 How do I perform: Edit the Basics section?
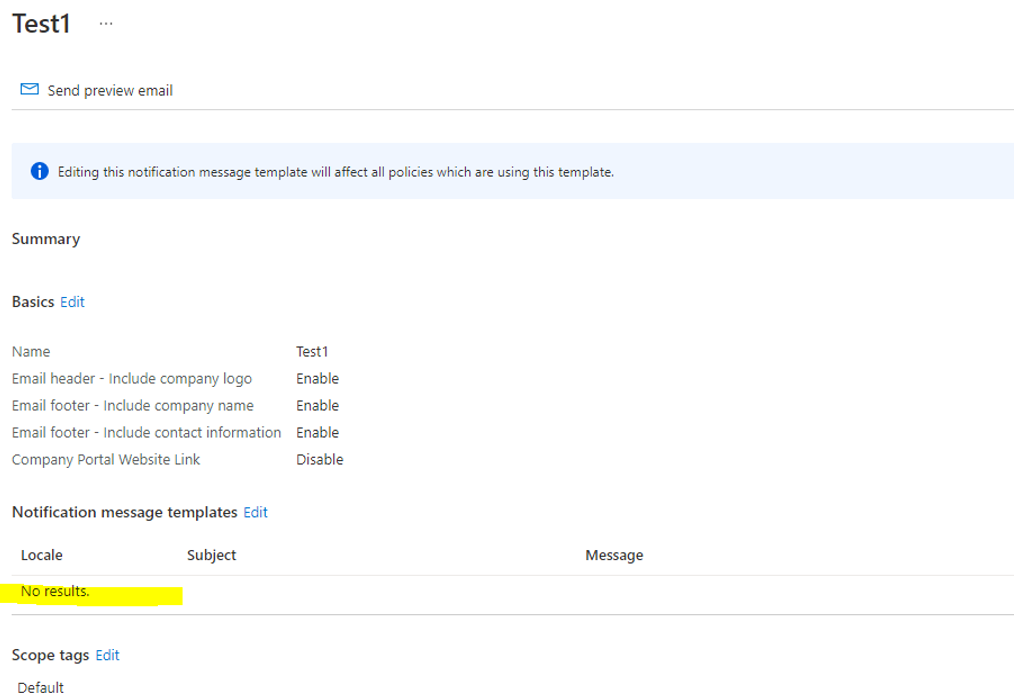pyautogui.click(x=71, y=301)
